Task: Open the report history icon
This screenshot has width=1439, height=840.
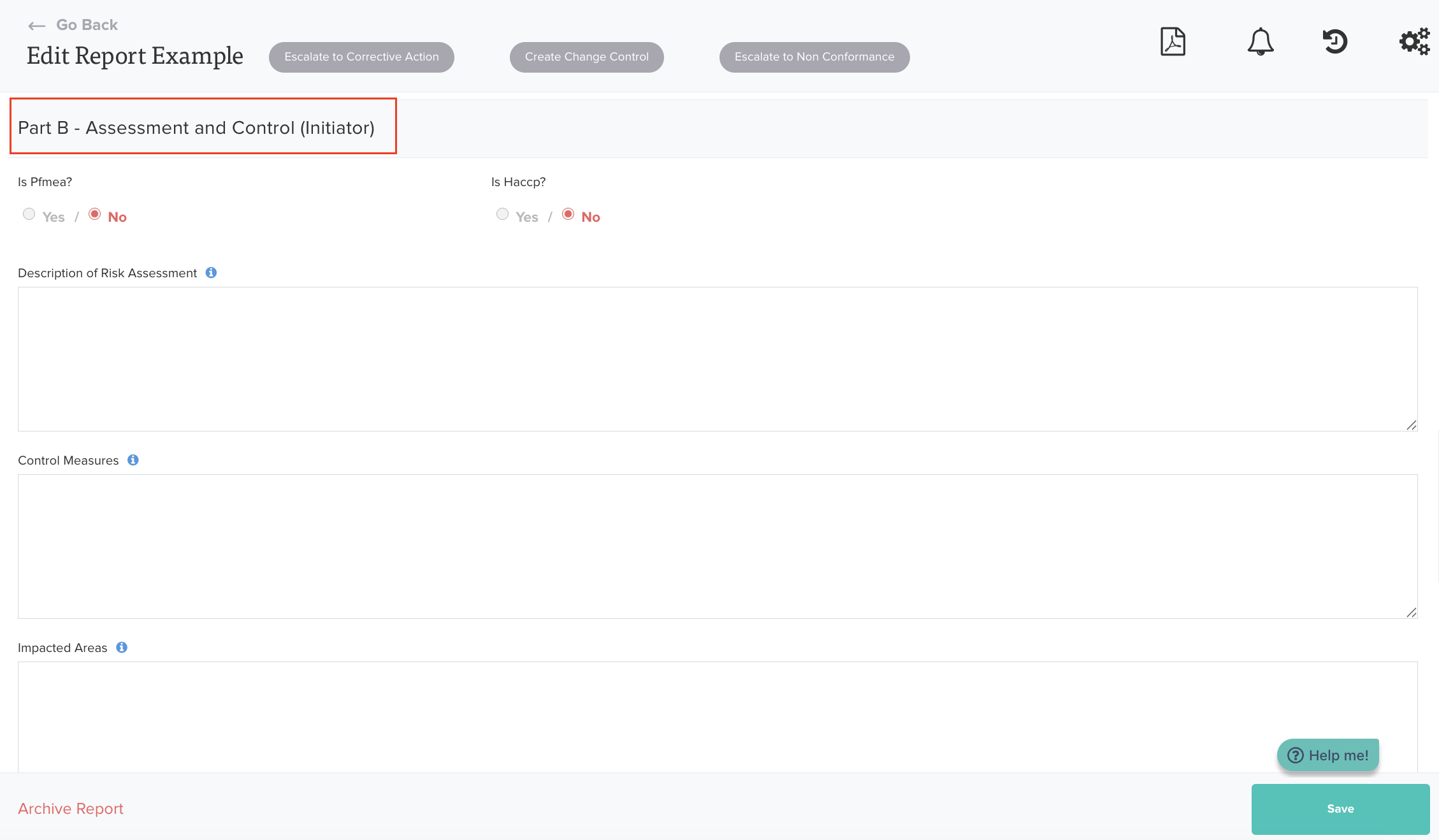Action: (x=1334, y=42)
